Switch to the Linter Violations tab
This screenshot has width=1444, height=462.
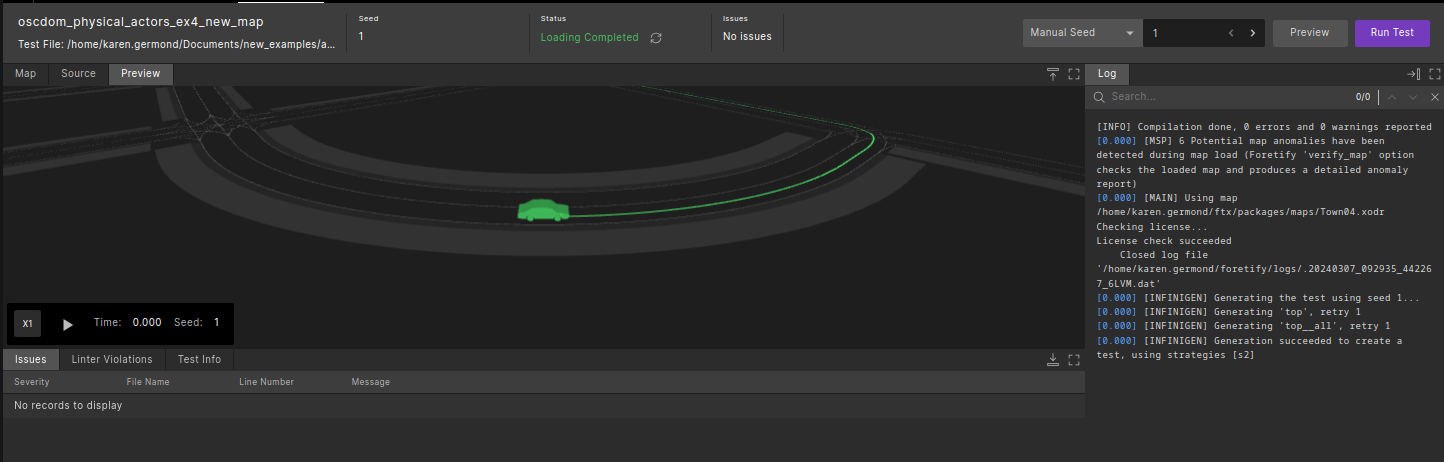click(112, 359)
